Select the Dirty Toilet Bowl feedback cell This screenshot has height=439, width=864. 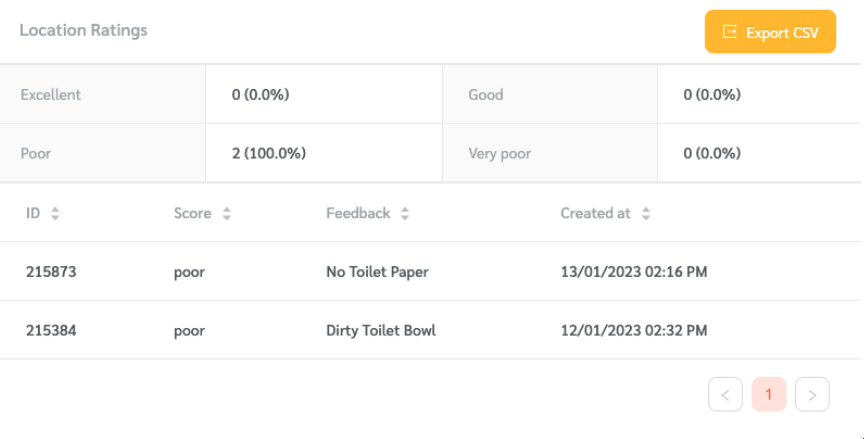pyautogui.click(x=381, y=330)
